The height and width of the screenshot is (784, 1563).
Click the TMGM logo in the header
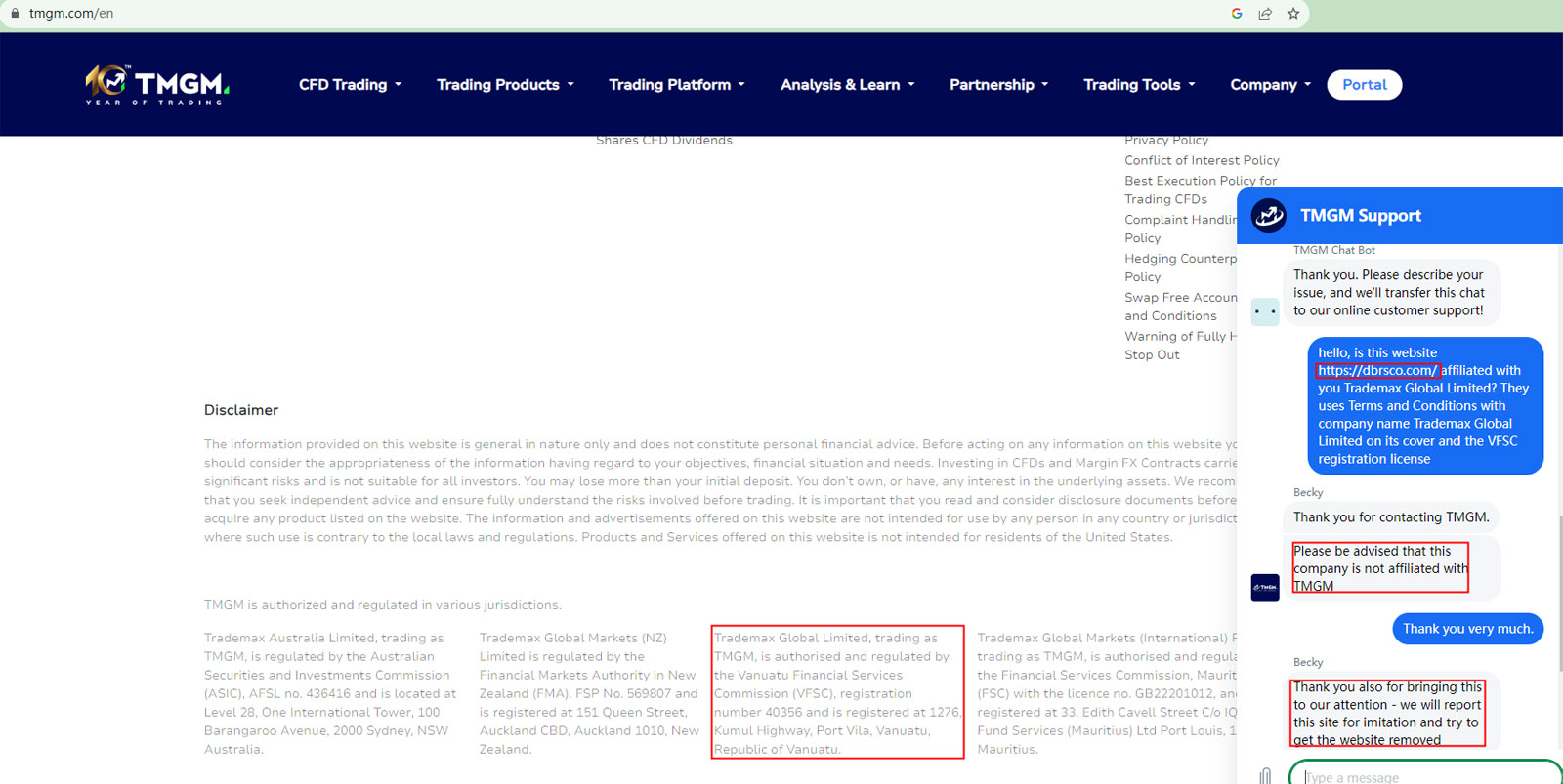coord(156,85)
